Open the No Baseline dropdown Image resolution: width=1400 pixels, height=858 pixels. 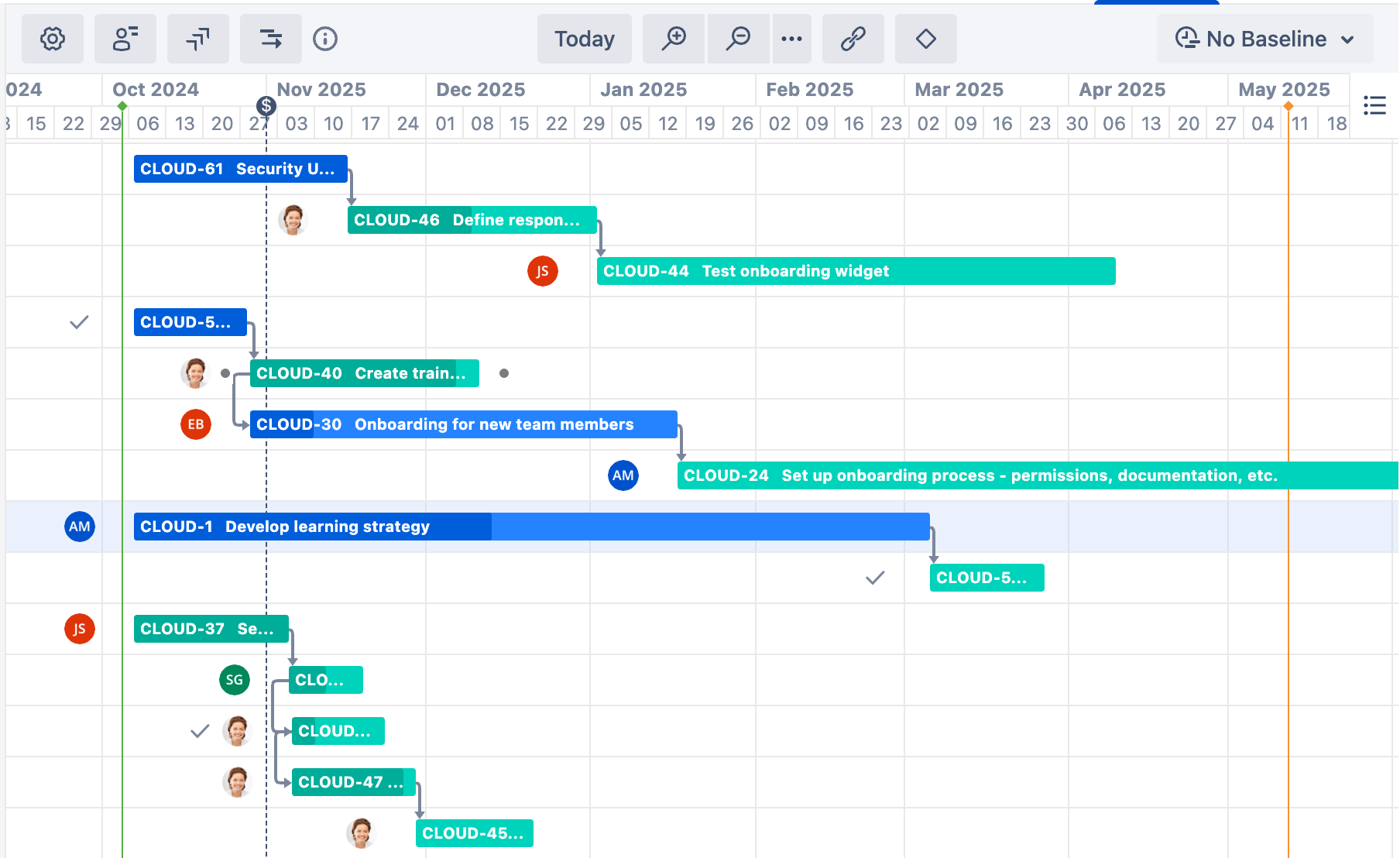[x=1265, y=39]
